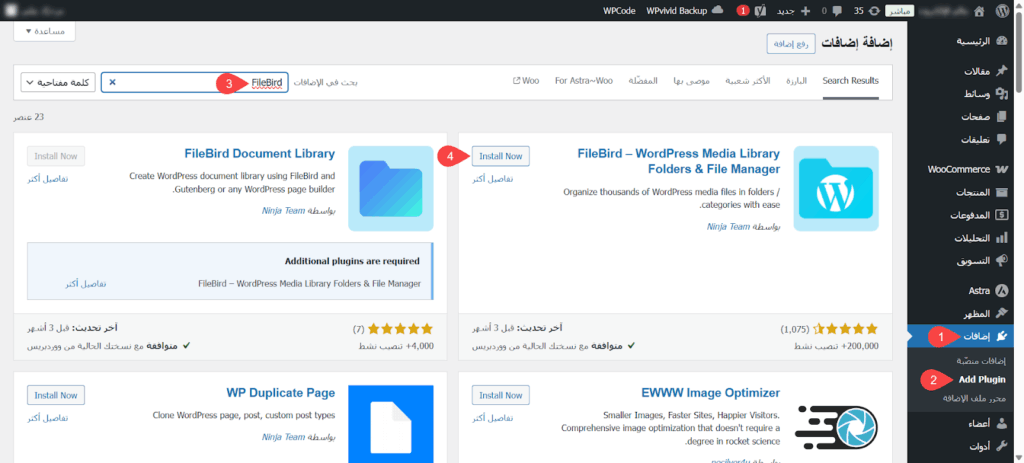Screen dimensions: 1024x463
Task: Open Ninja Team author link of FileBird Media Library
Action: coord(728,227)
